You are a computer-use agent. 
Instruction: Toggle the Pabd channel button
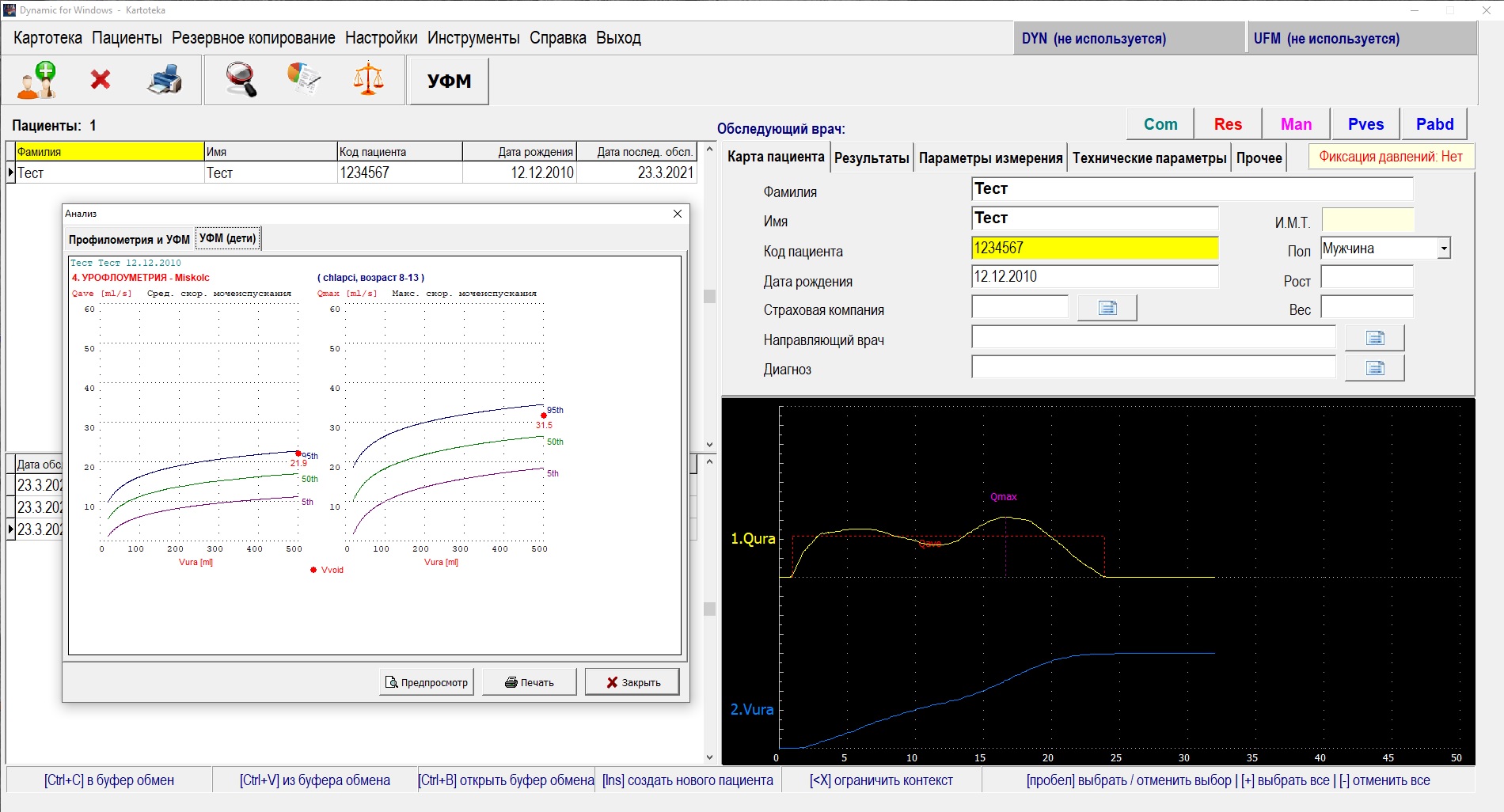[1434, 124]
